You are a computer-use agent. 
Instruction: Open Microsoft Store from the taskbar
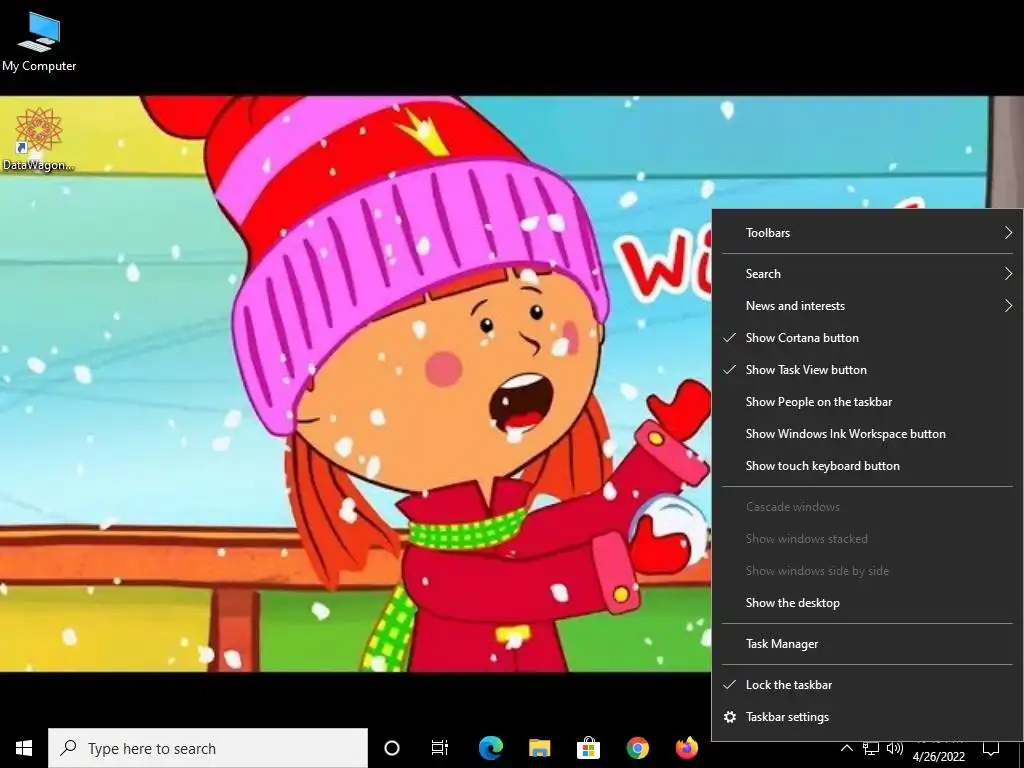tap(588, 748)
